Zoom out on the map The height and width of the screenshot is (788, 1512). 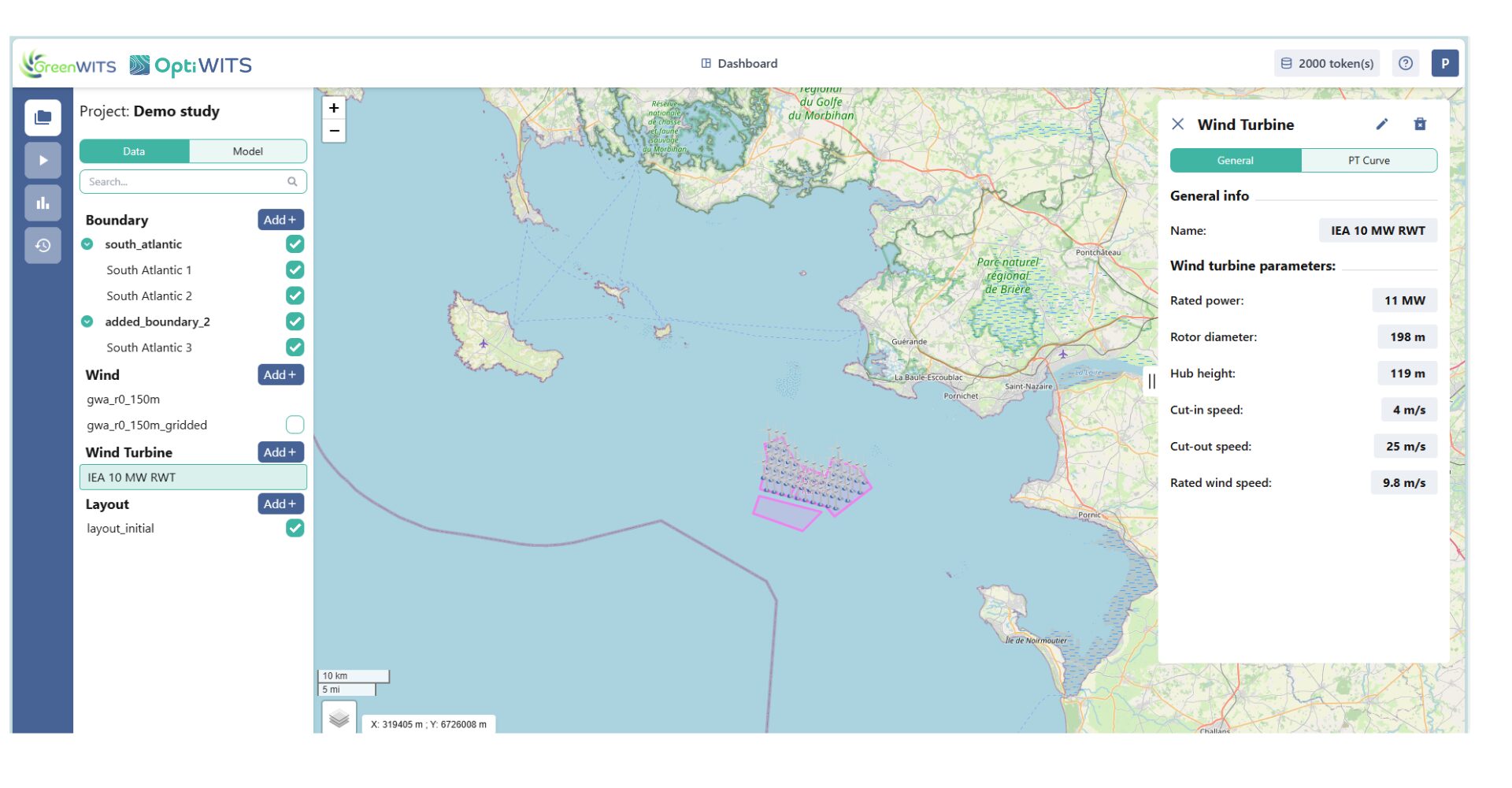pyautogui.click(x=334, y=131)
